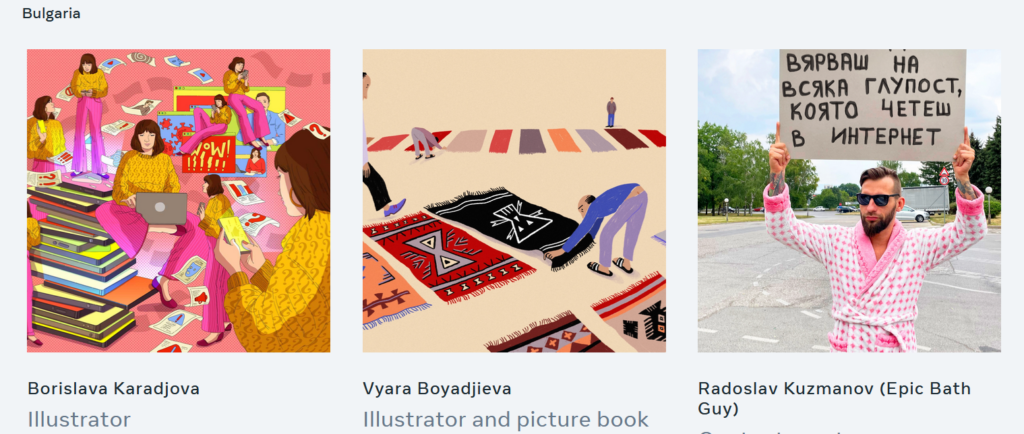This screenshot has width=1024, height=434.
Task: Open Vyara Boyadjieva's rug illustration thumbnail
Action: 514,201
